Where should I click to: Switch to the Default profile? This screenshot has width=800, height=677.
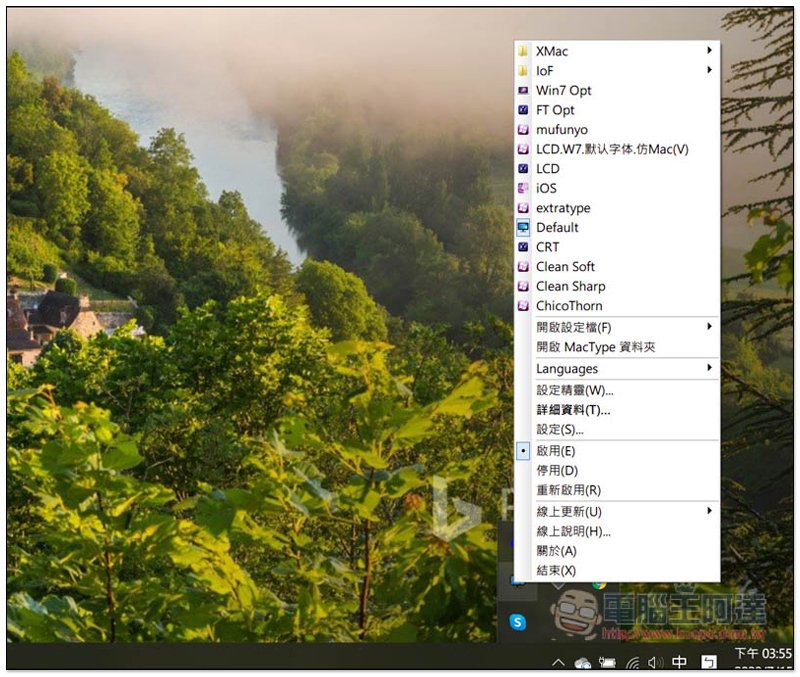click(x=617, y=228)
